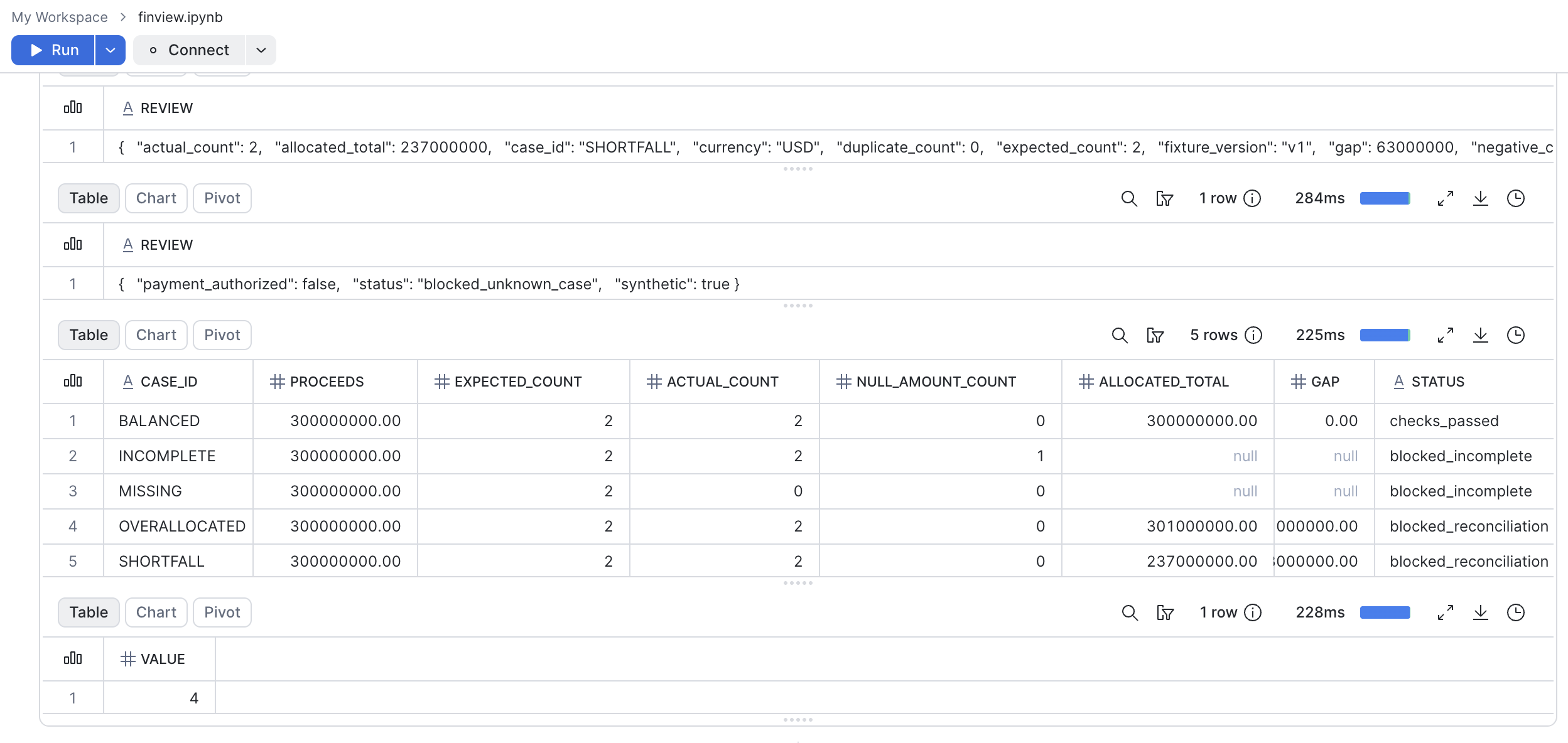Search the 284ms result set
The image size is (1568, 743).
pyautogui.click(x=1129, y=199)
